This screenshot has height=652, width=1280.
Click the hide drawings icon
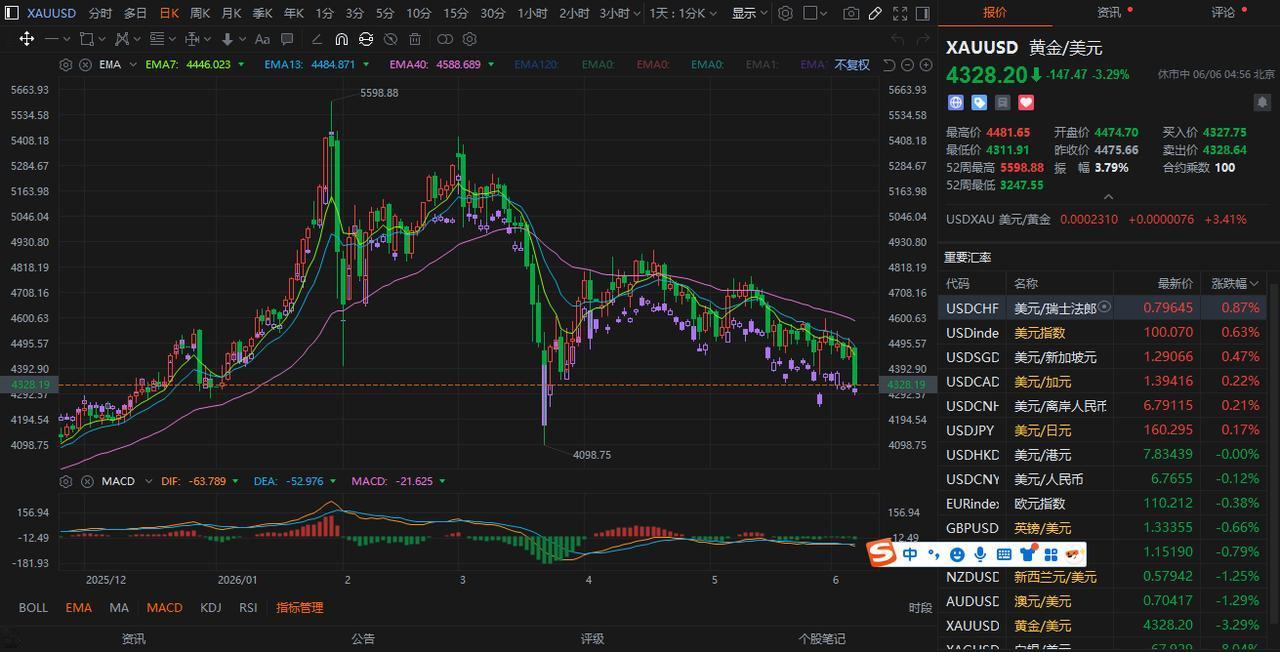tap(390, 39)
